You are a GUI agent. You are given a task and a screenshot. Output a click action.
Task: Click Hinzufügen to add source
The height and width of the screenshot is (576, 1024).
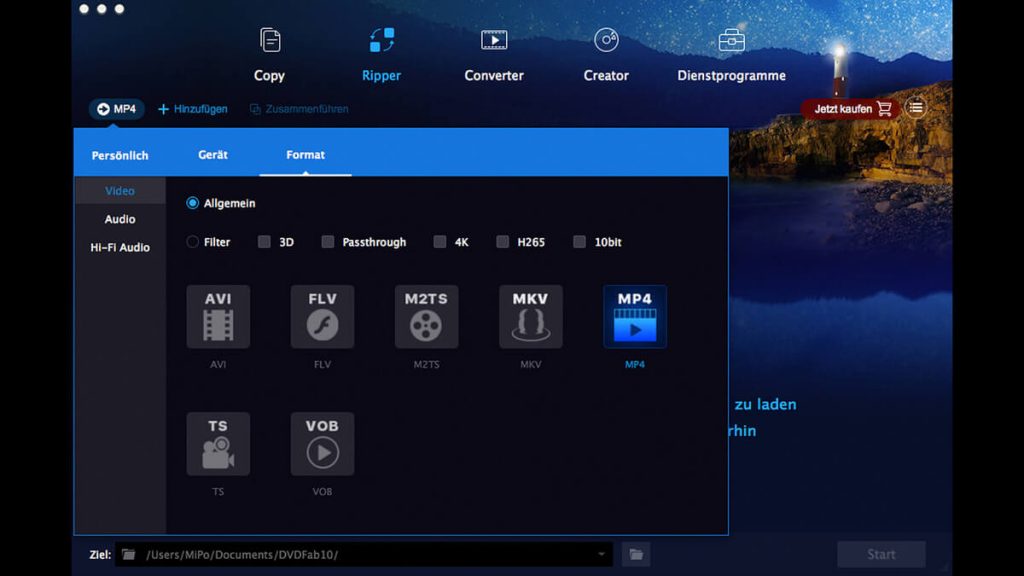point(193,109)
